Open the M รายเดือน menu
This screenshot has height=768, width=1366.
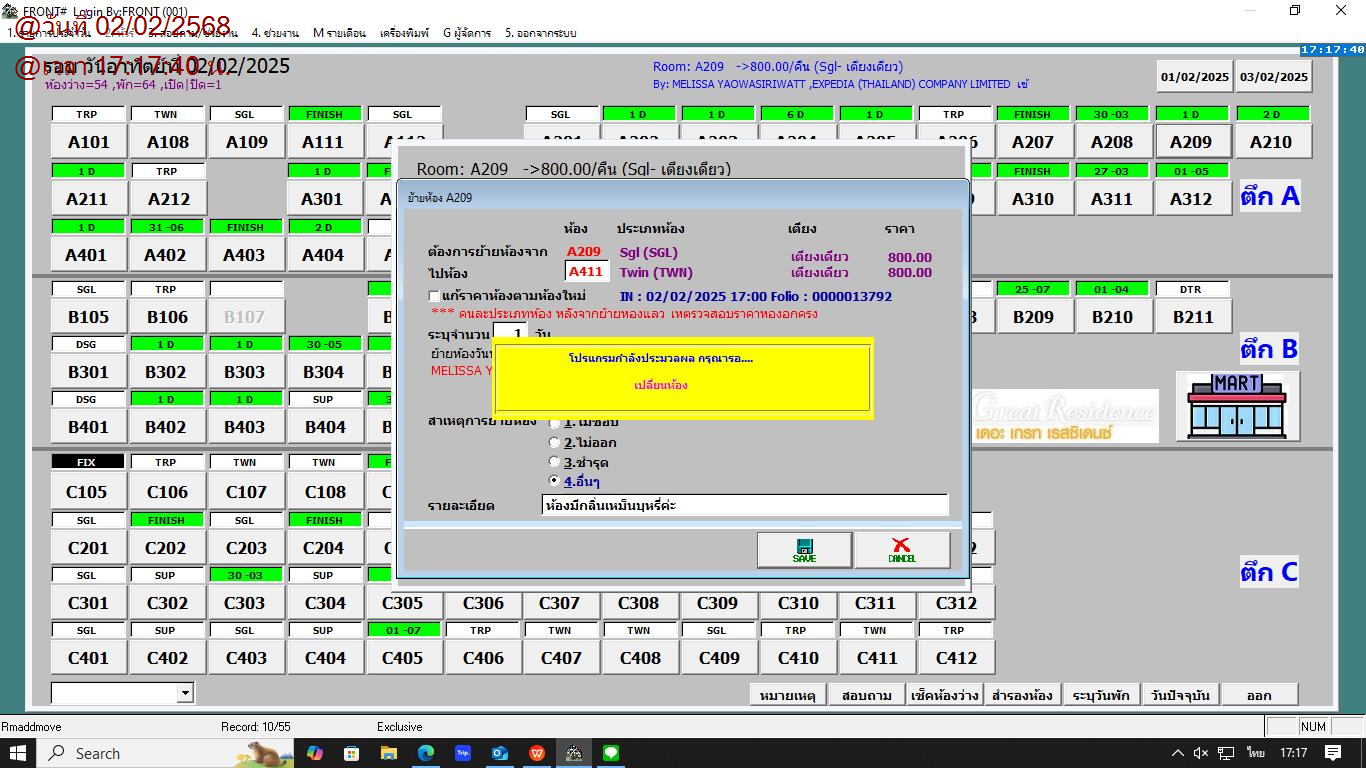(339, 33)
